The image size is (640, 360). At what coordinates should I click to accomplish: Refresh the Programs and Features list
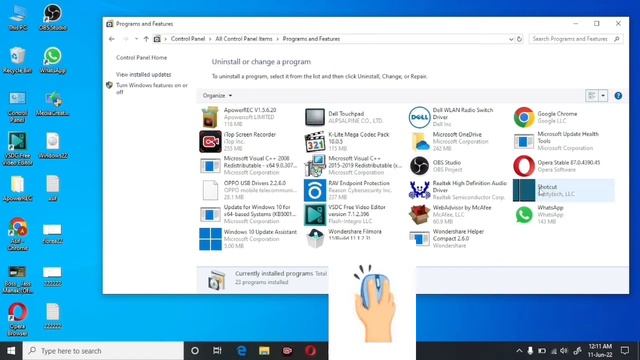[x=519, y=39]
